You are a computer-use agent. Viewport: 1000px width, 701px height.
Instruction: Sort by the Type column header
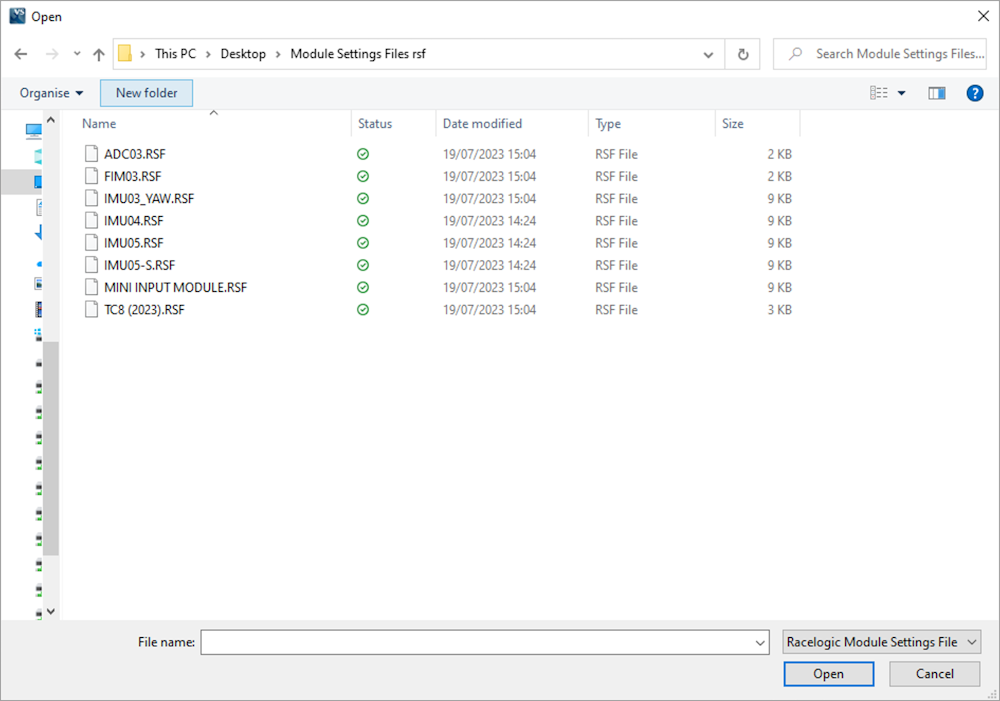tap(608, 124)
